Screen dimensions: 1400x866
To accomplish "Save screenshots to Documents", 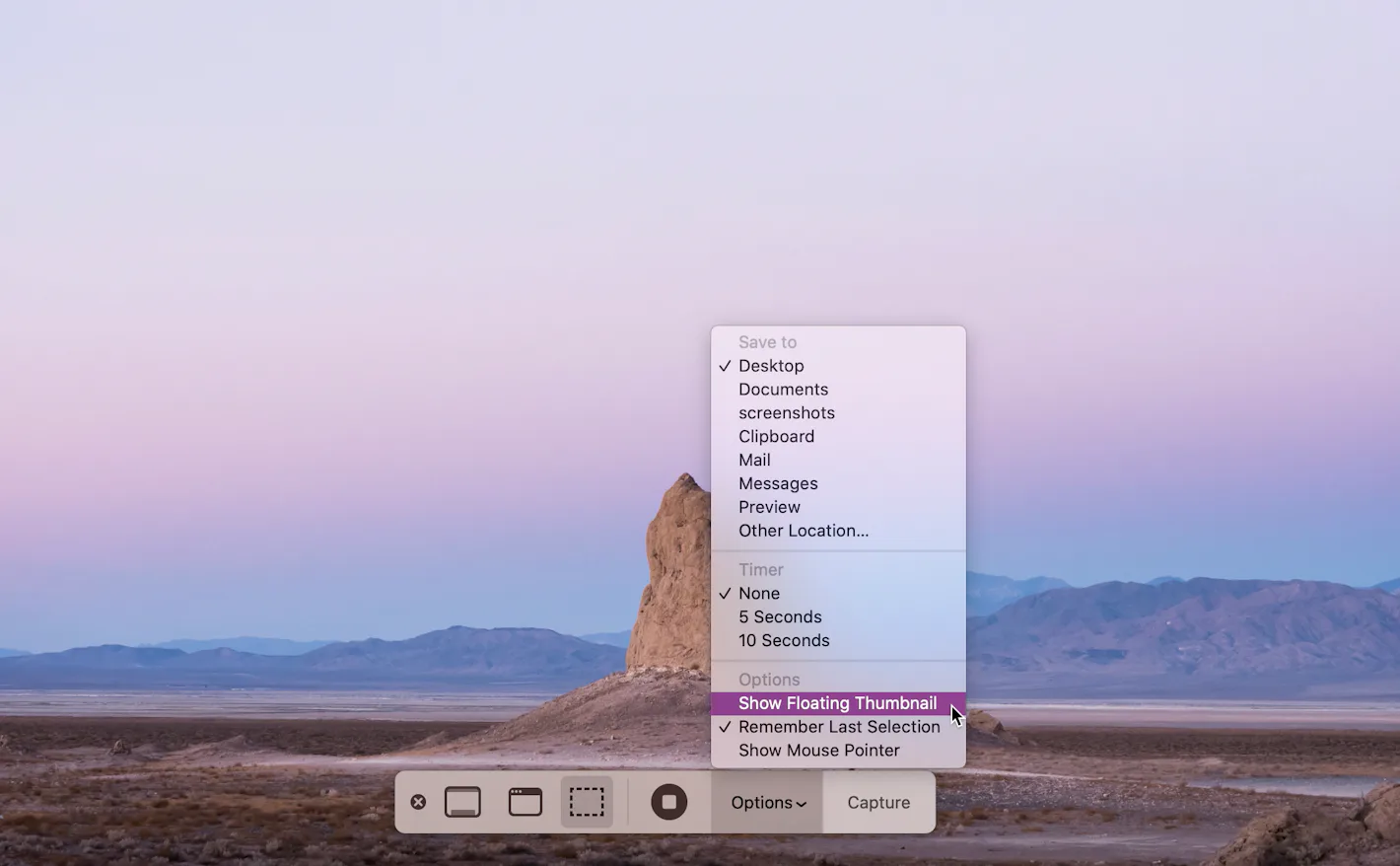I will [x=838, y=390].
